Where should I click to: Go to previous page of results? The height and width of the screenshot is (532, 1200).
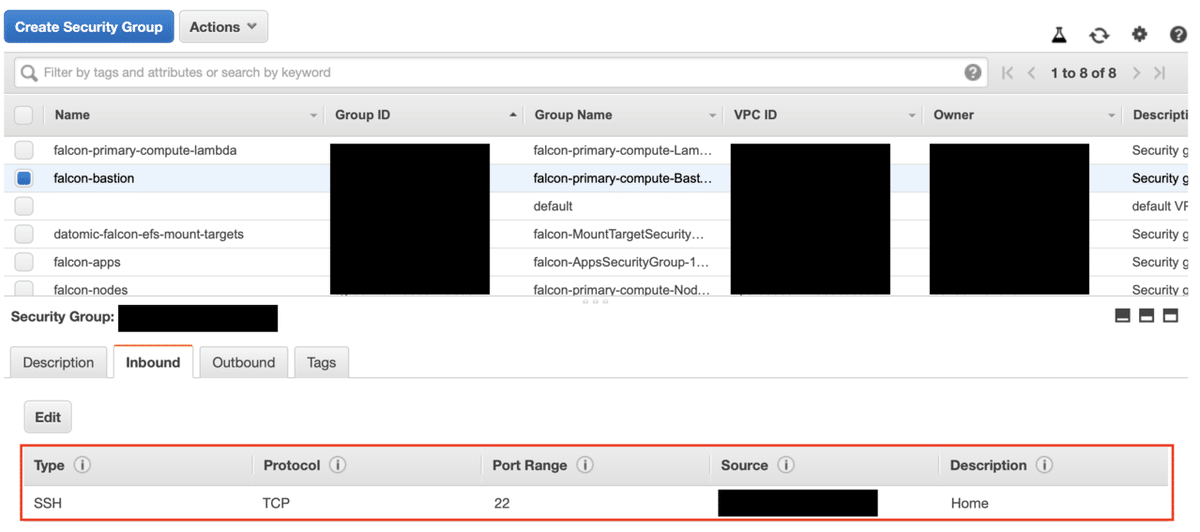[1031, 73]
